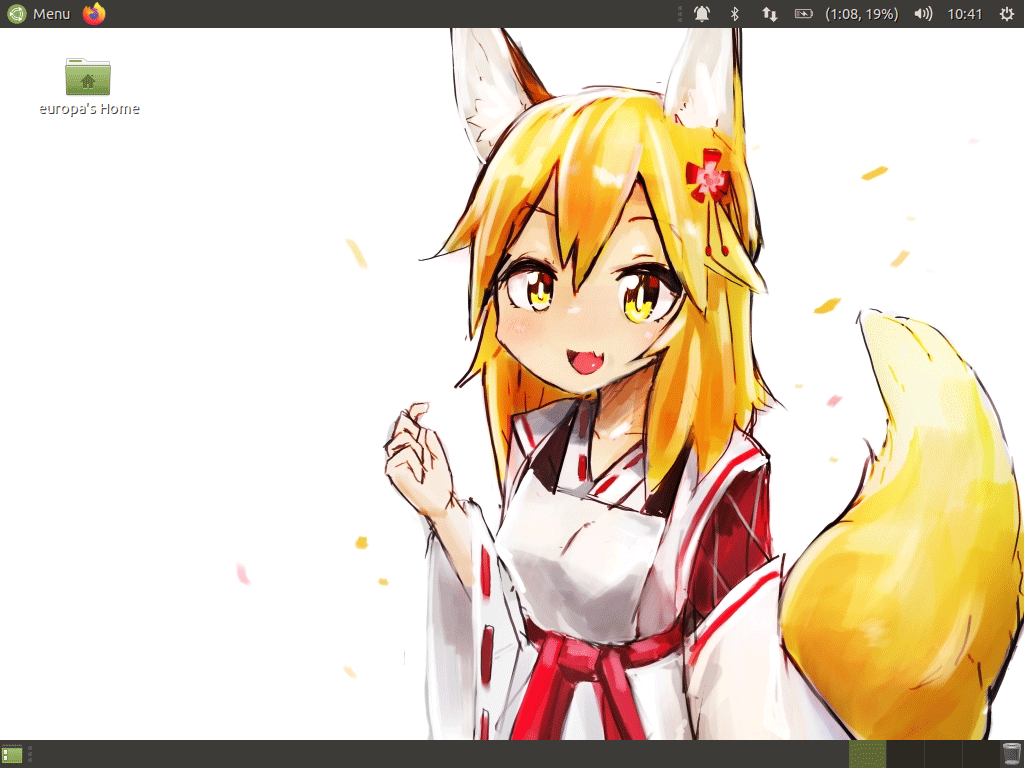Click the indicator applet's dotted grip handle
1024x768 pixels.
click(x=680, y=14)
